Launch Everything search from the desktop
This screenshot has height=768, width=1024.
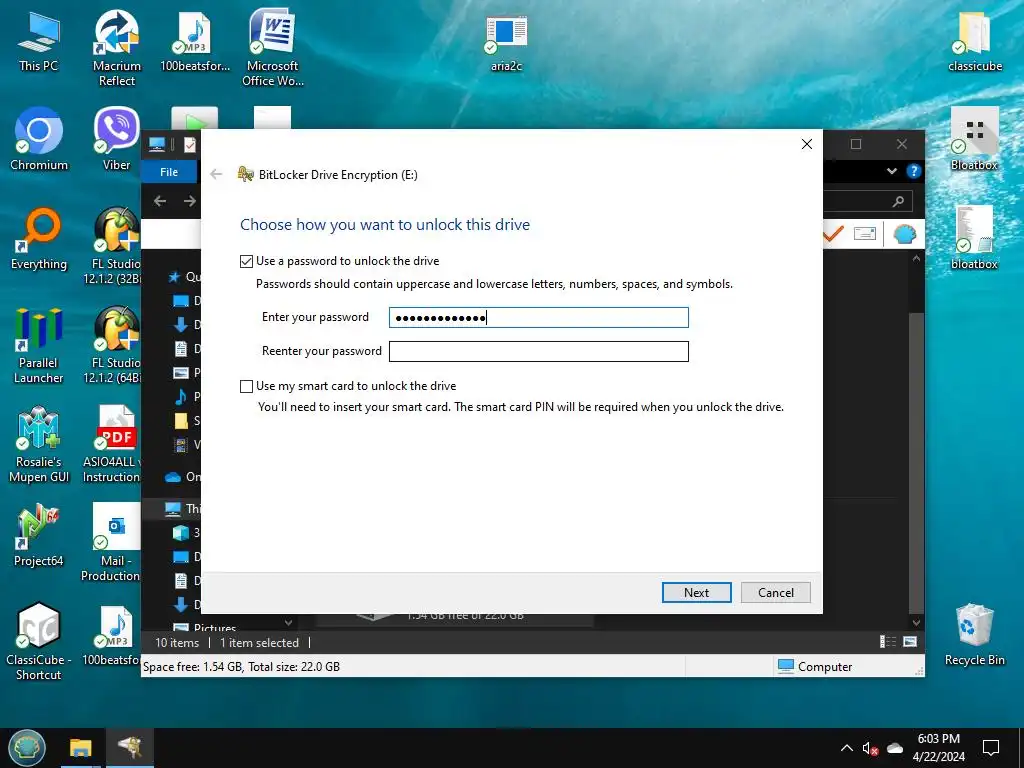tap(39, 239)
